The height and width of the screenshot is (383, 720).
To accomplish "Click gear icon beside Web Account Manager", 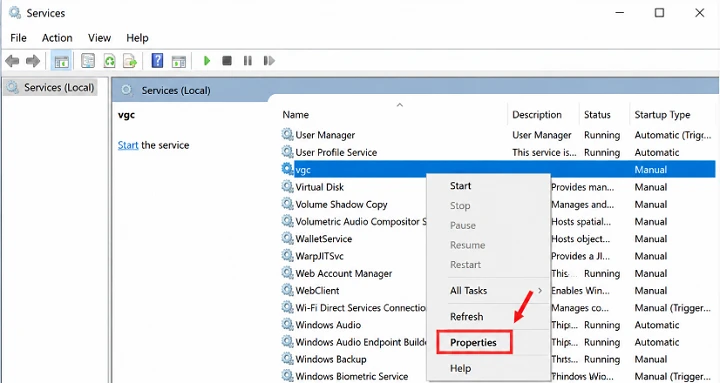I will (x=287, y=273).
